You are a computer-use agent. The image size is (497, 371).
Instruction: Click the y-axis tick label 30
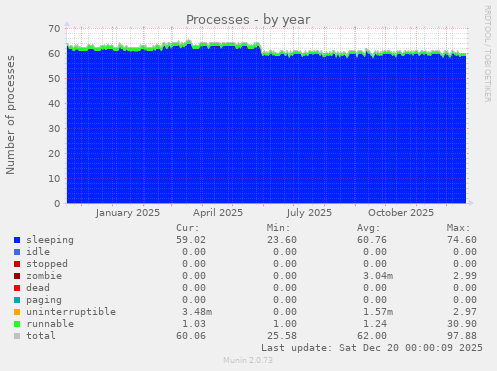point(55,129)
